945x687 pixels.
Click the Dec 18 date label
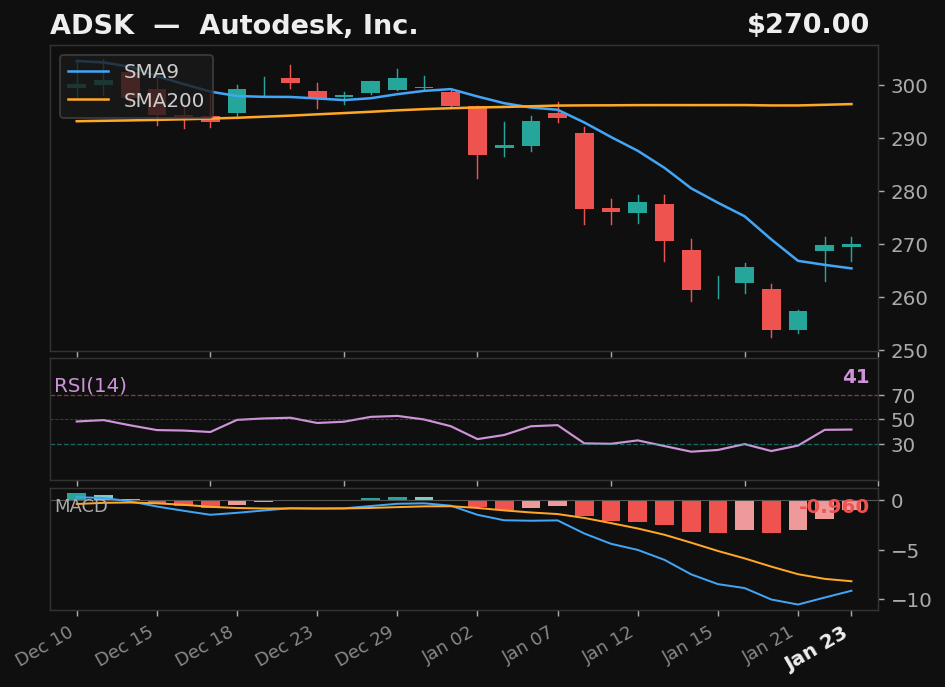coord(205,645)
